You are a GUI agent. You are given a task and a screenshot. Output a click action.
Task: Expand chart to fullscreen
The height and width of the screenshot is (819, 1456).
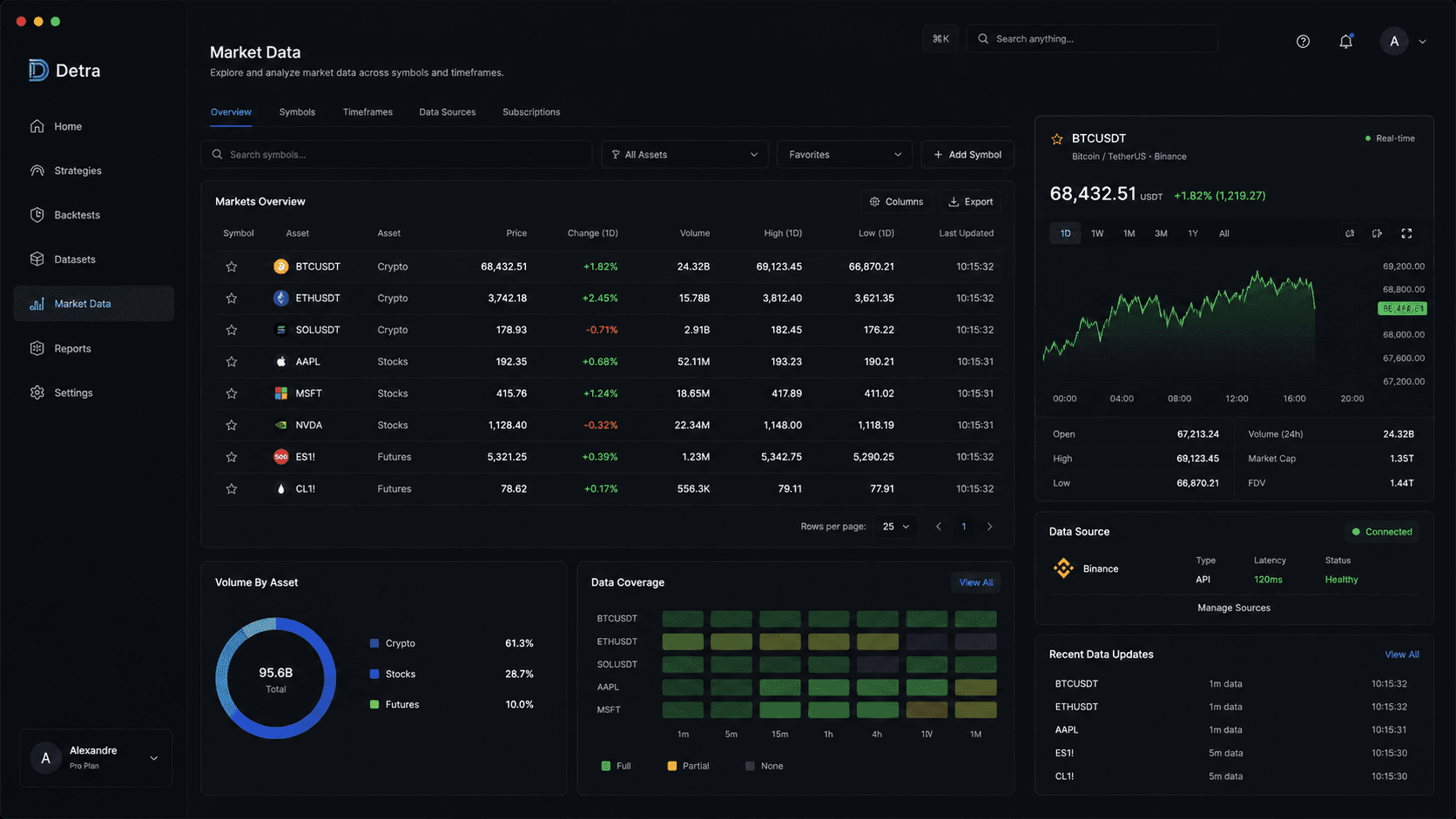point(1406,233)
